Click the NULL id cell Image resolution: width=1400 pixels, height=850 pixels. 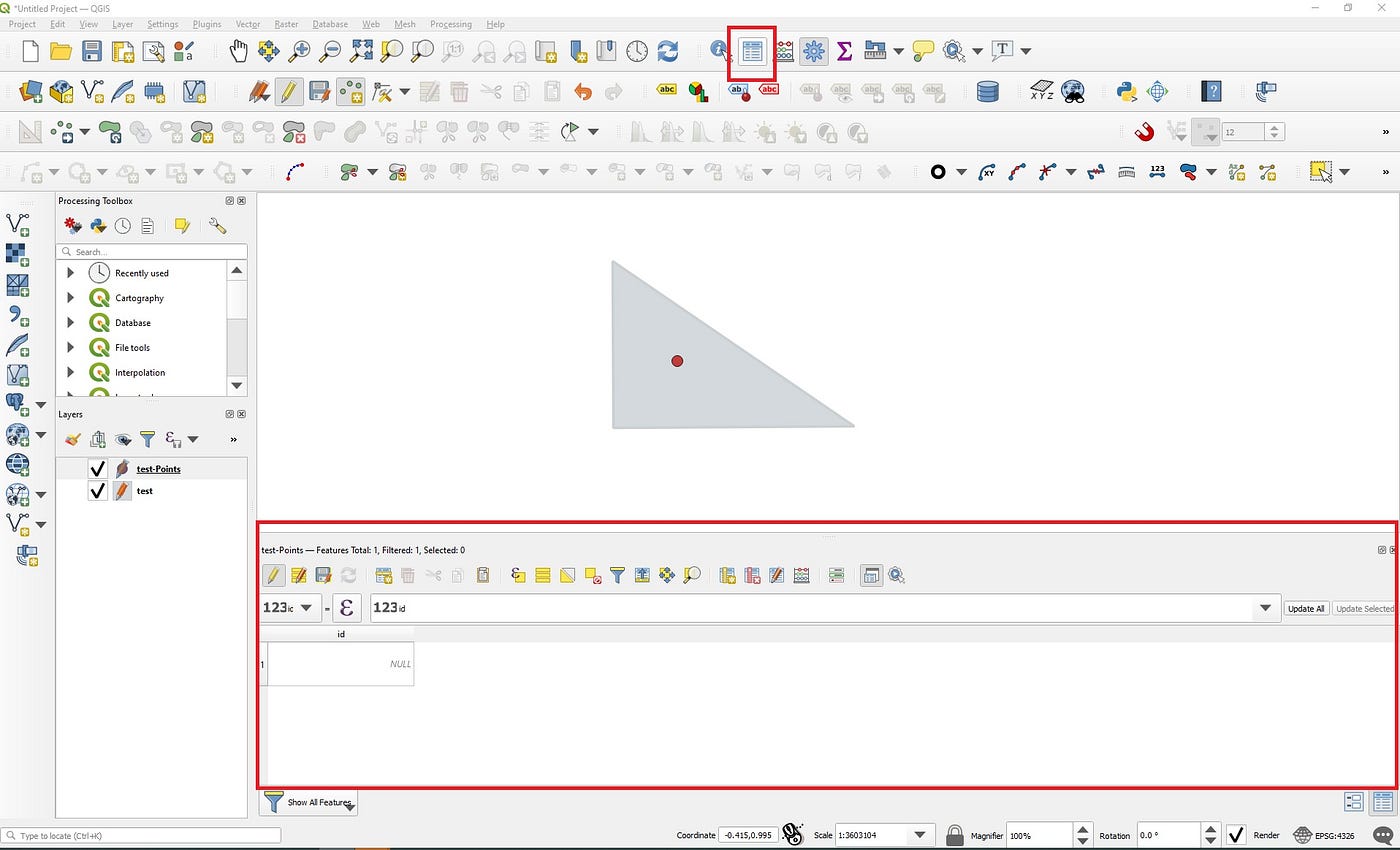341,664
